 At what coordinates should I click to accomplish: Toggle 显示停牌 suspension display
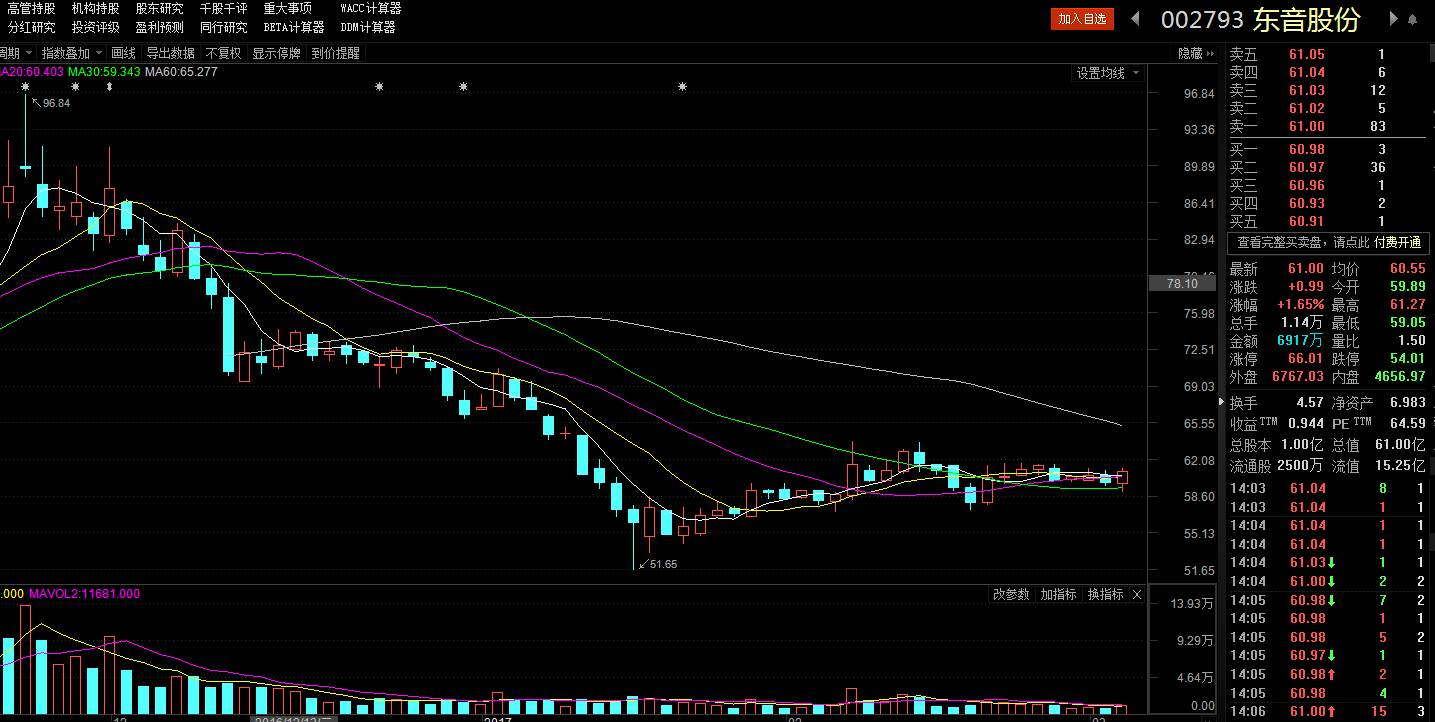(276, 53)
